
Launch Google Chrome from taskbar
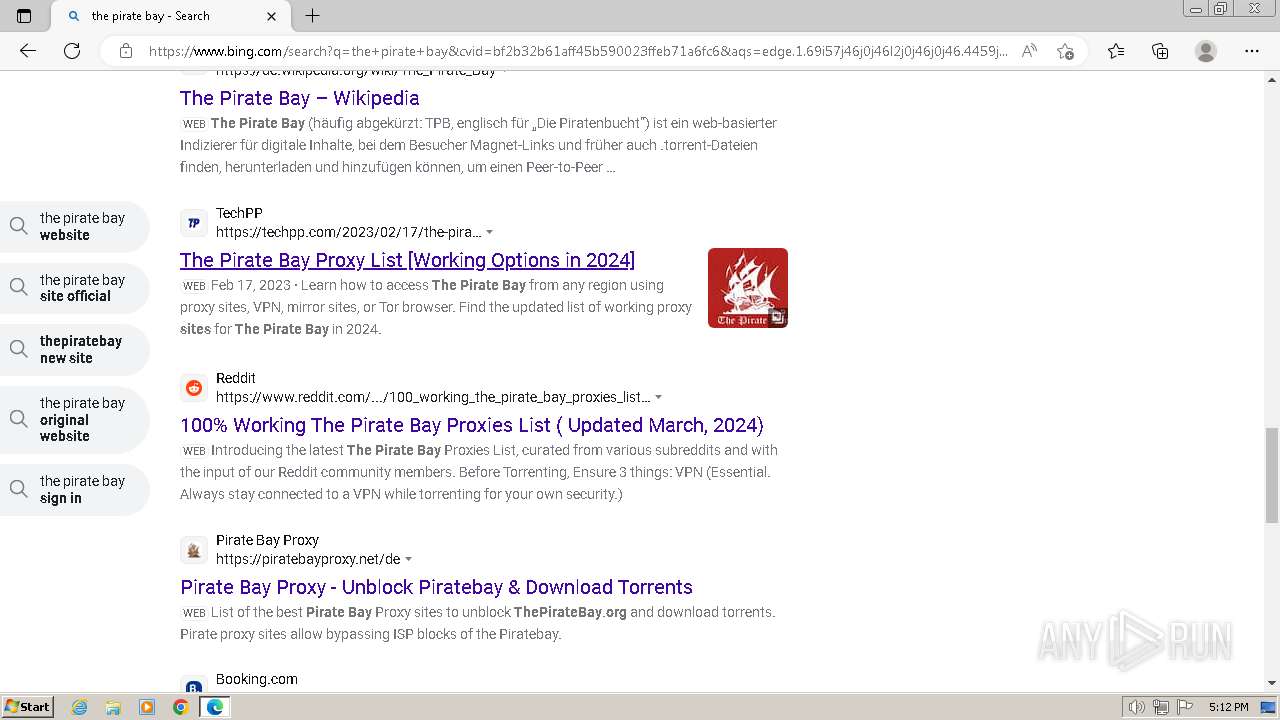coord(180,707)
